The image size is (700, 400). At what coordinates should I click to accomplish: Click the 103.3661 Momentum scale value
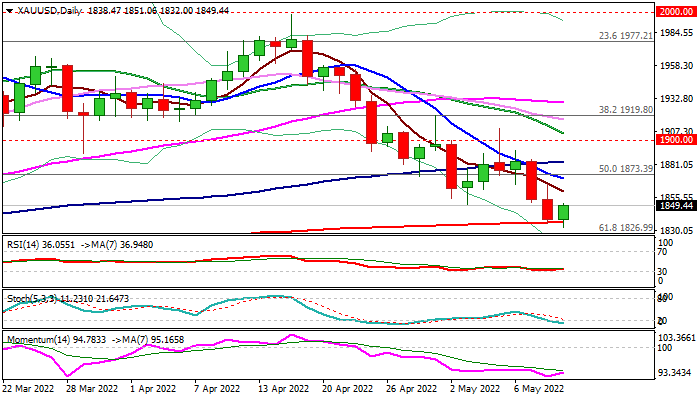pos(678,338)
